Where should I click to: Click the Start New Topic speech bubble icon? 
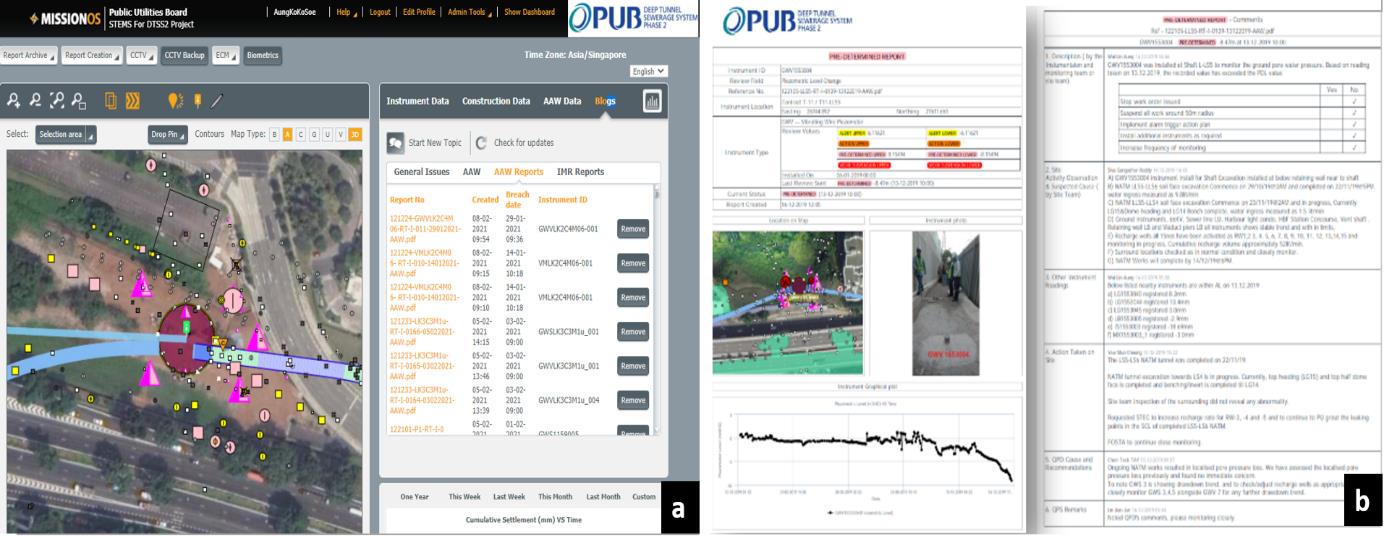point(395,142)
